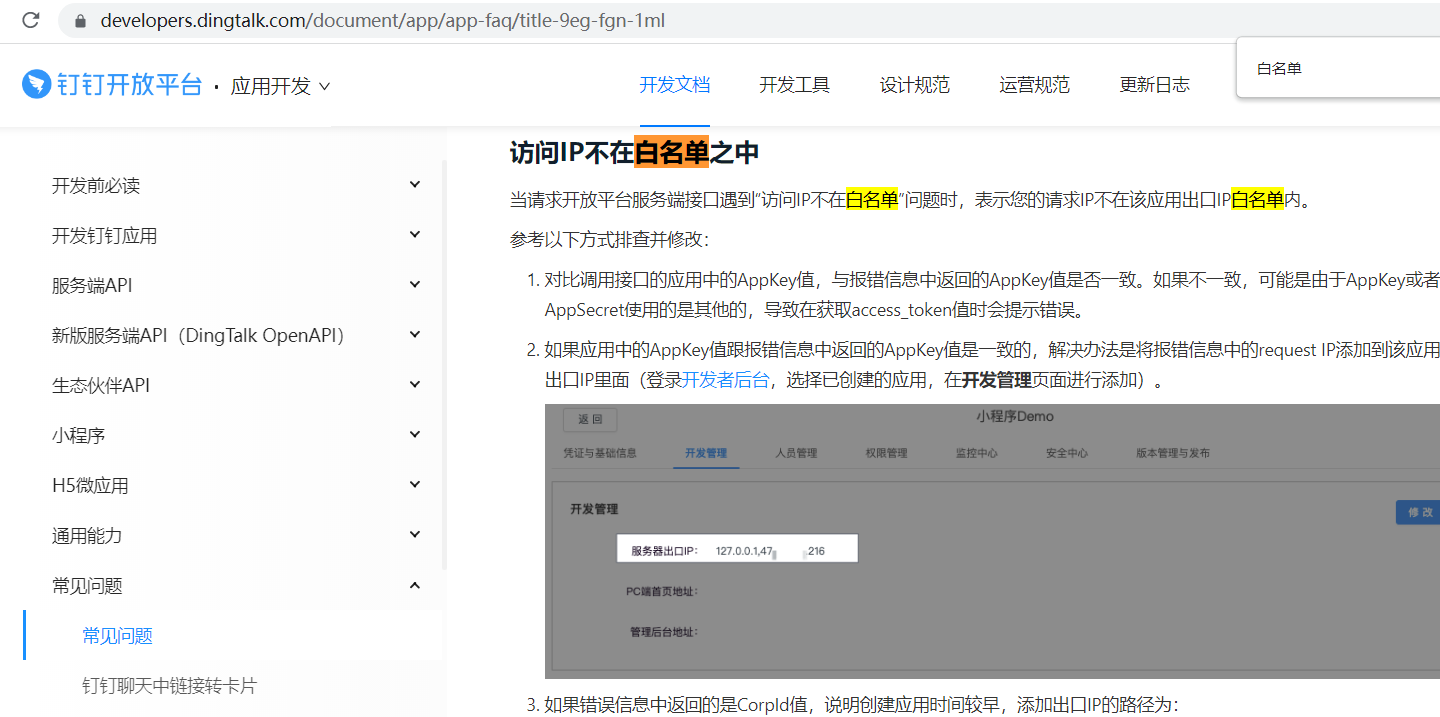Open 生态伙伴API sidebar item

coord(101,385)
